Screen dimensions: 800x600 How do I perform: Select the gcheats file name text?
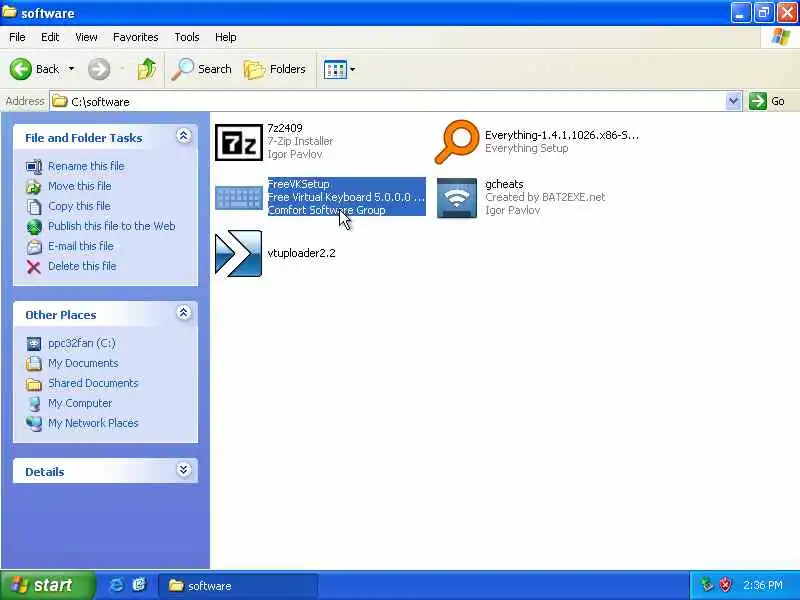[x=504, y=184]
